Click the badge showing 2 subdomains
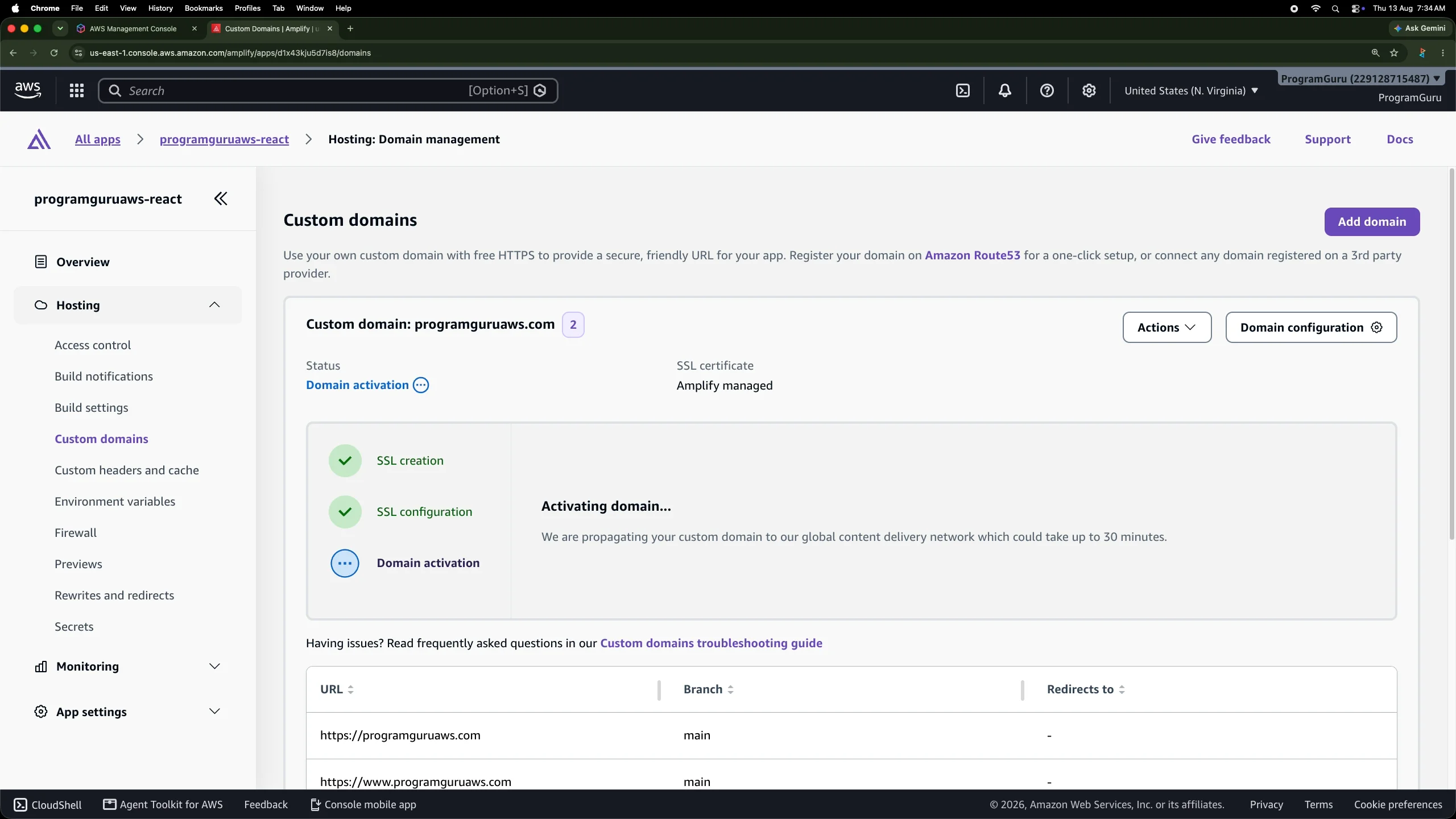This screenshot has width=1456, height=819. tap(573, 325)
